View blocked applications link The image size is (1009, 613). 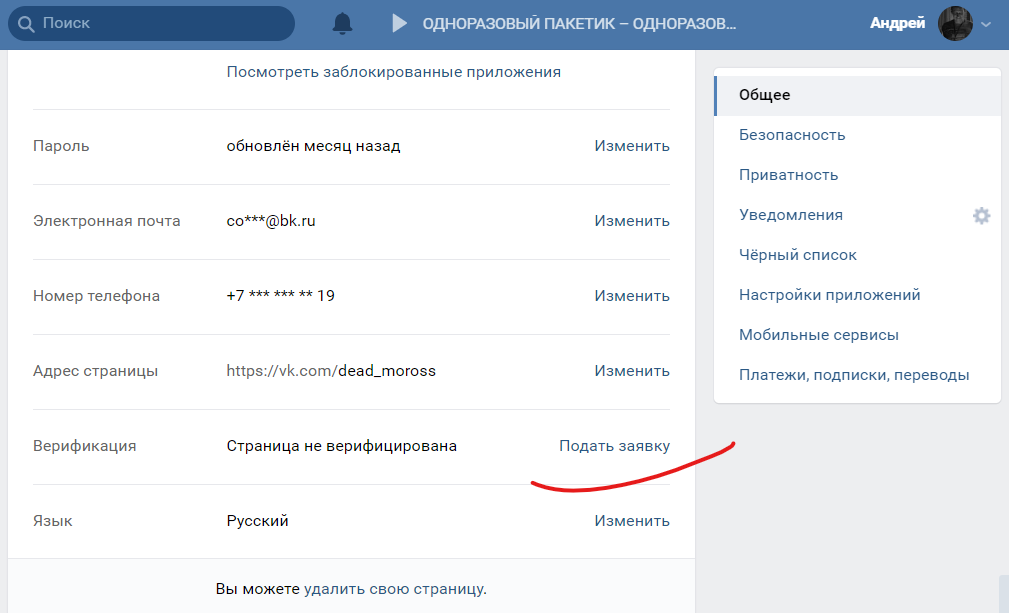coord(394,72)
